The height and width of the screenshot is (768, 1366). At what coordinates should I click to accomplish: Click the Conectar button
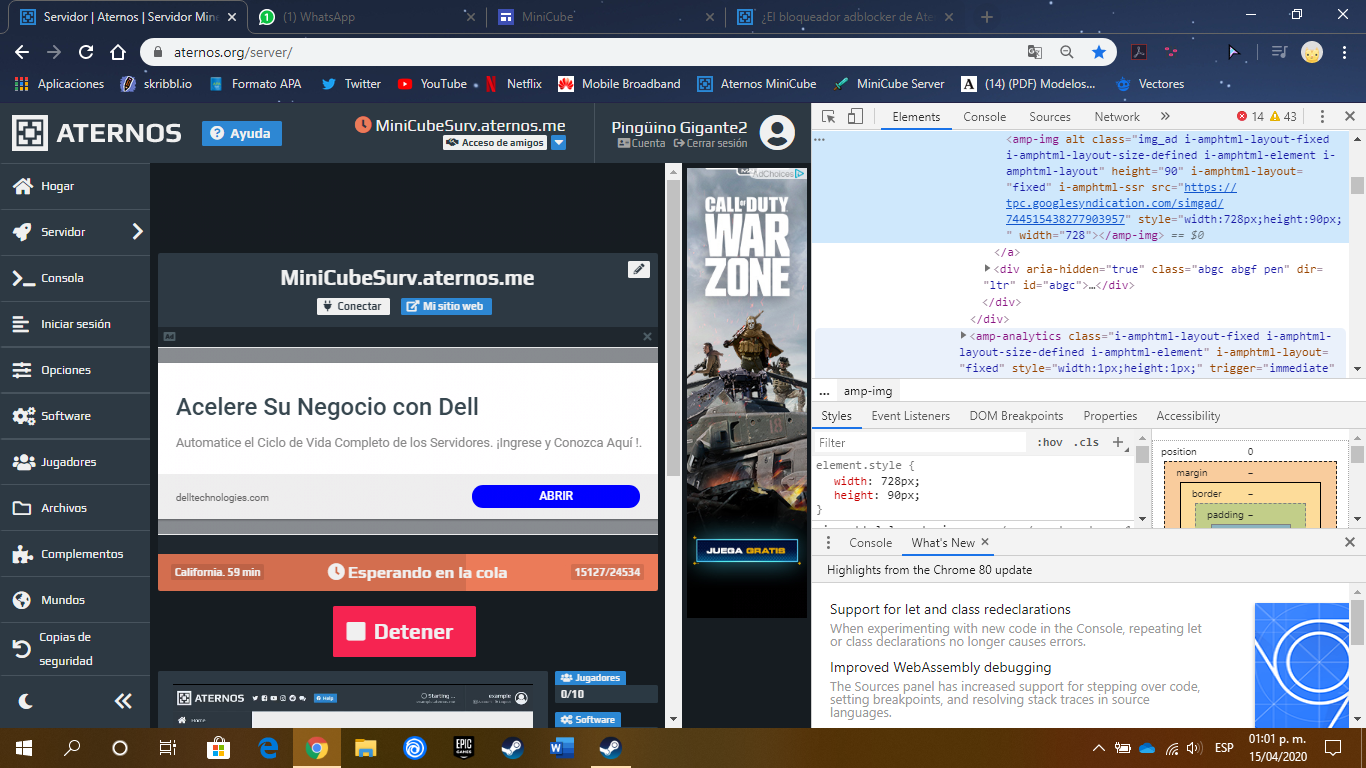(353, 306)
